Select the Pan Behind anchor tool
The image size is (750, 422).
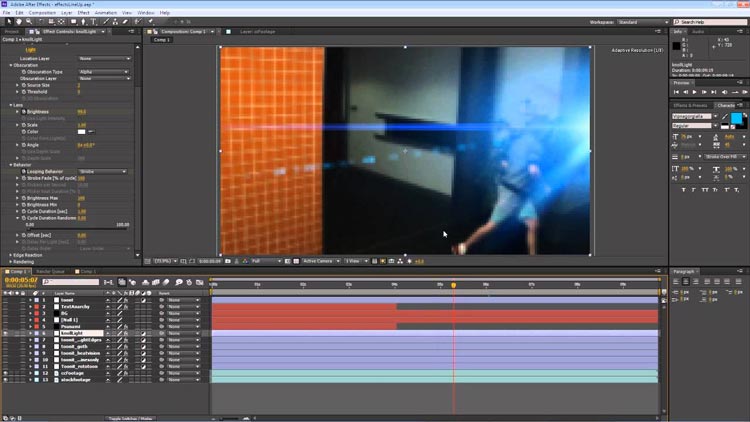point(61,22)
